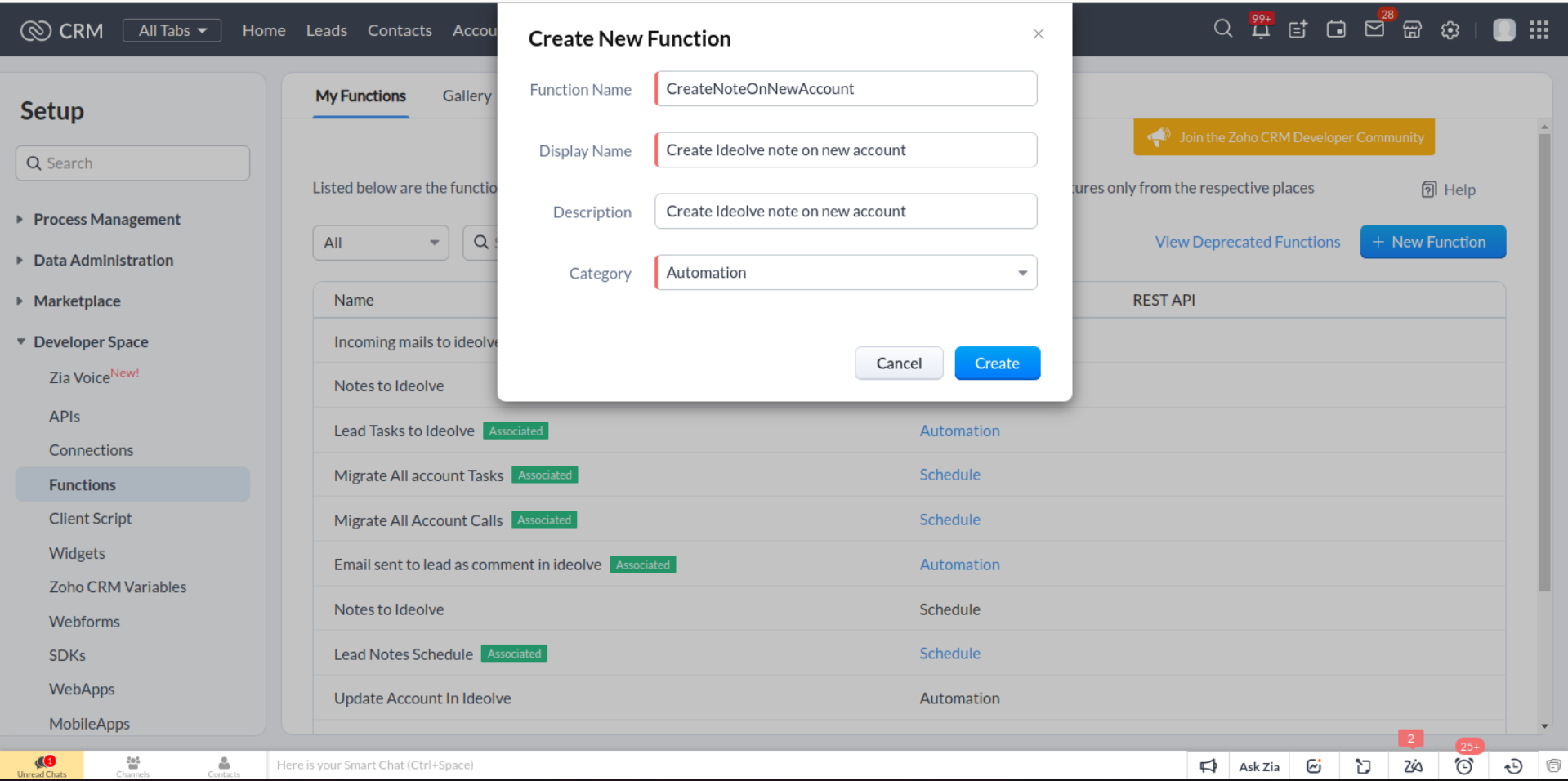The height and width of the screenshot is (781, 1568).
Task: Click Schedule link for Lead Notes Schedule
Action: (x=949, y=654)
